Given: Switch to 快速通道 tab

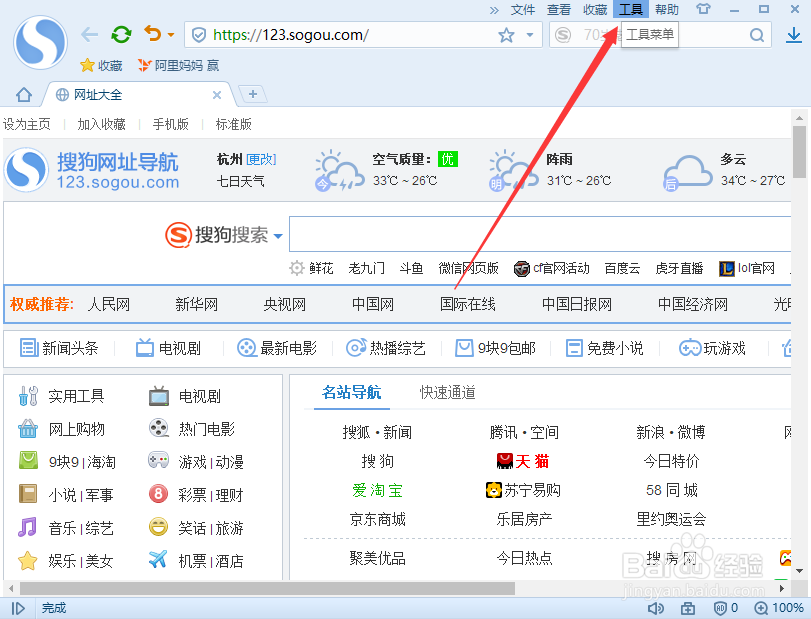Looking at the screenshot, I should (x=448, y=392).
